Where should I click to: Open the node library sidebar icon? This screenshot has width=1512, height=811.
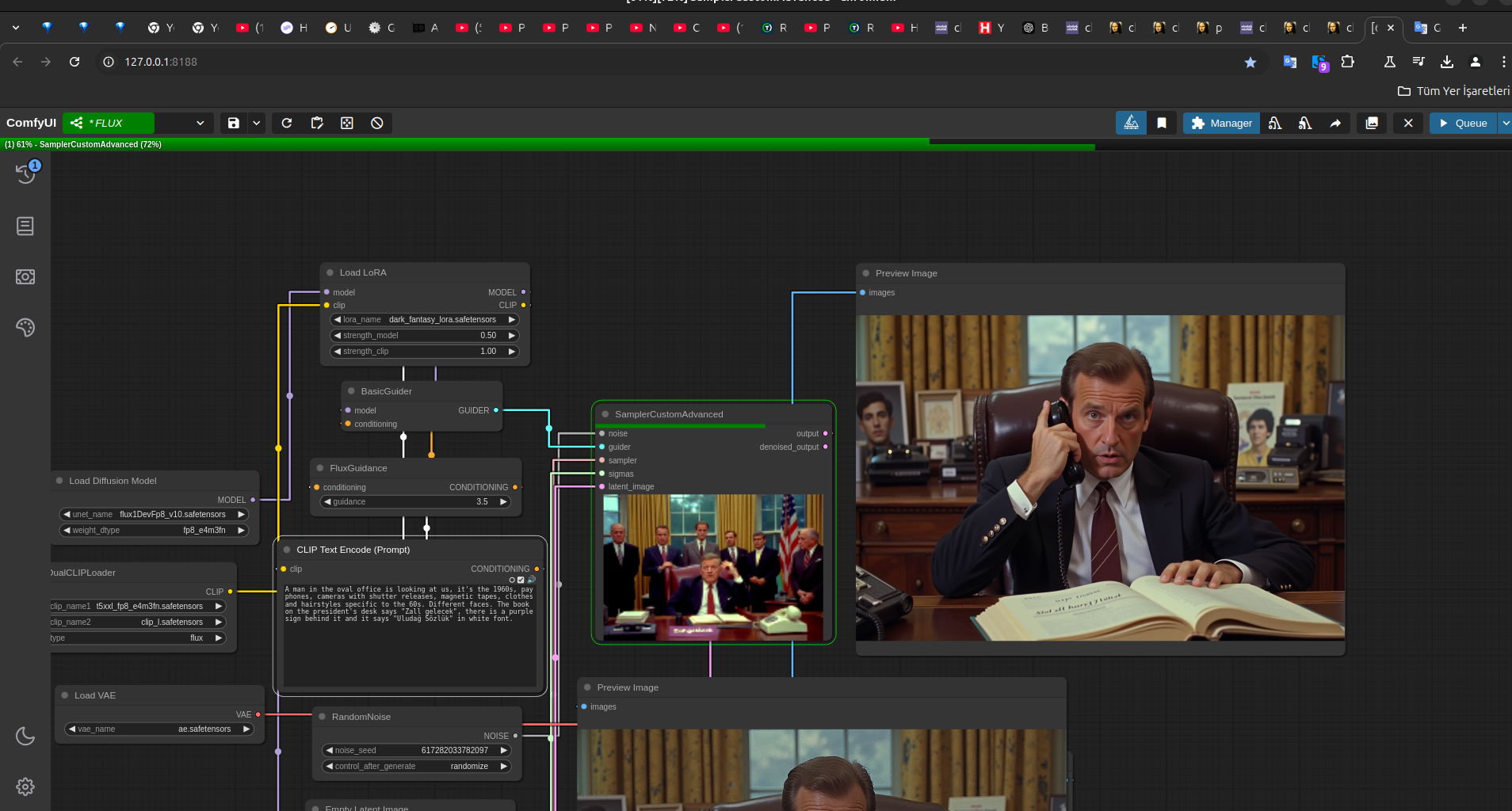(25, 227)
